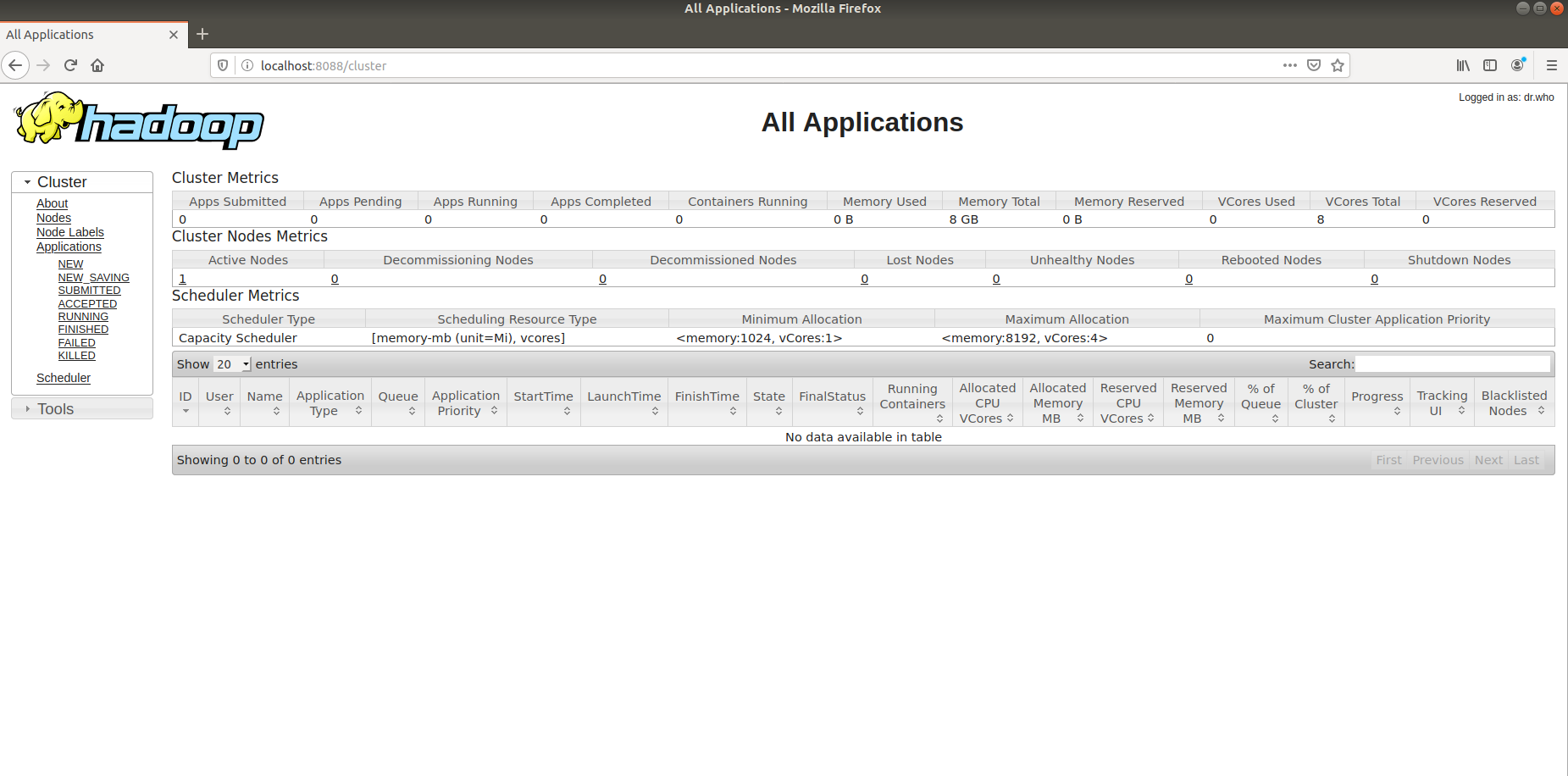
Task: Open the Applications link in the sidebar
Action: pos(69,247)
